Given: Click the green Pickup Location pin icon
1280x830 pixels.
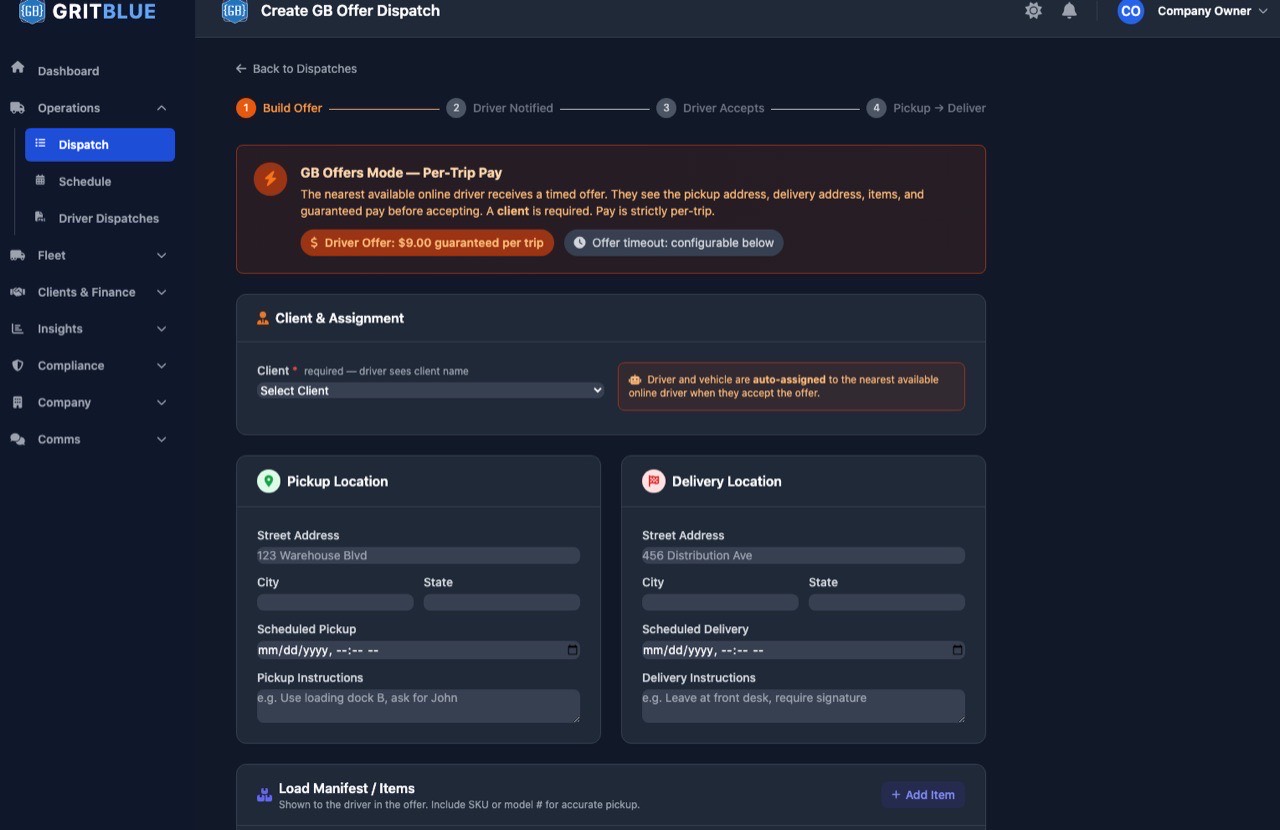Looking at the screenshot, I should click(268, 481).
